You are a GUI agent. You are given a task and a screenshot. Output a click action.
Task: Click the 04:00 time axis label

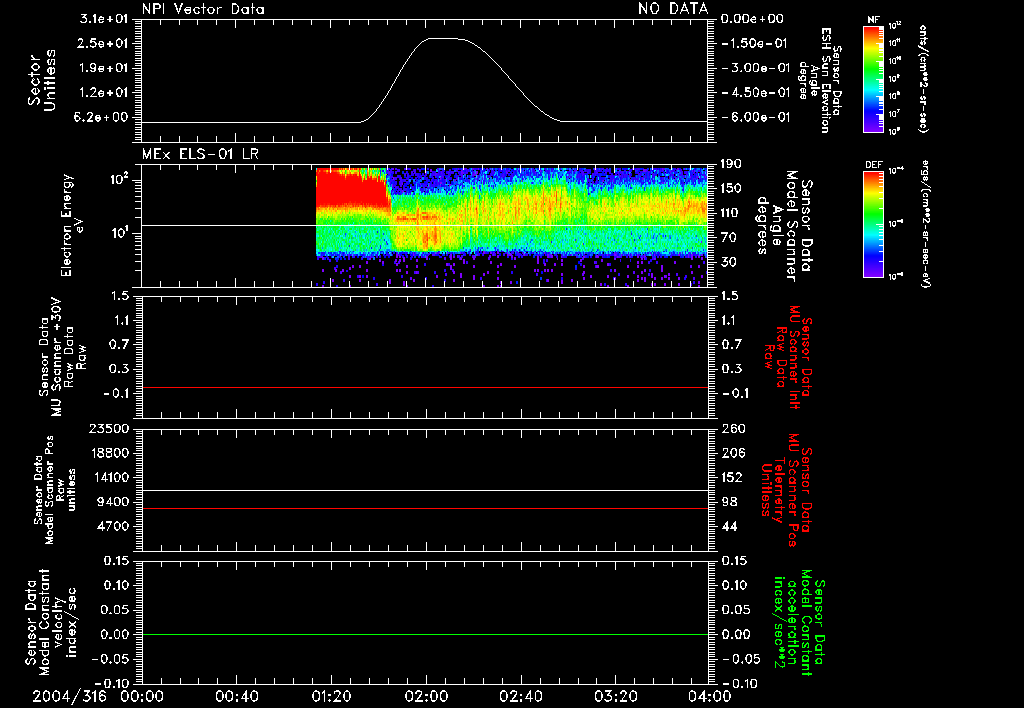[x=710, y=696]
